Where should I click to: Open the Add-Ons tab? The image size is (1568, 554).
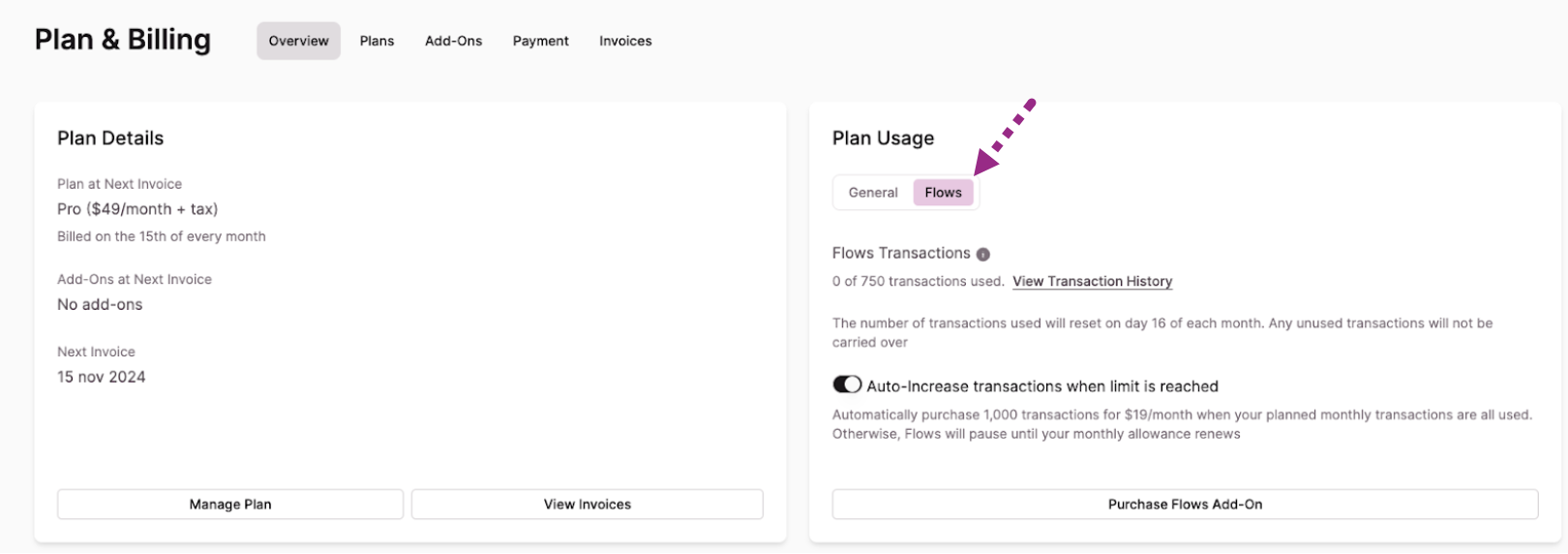tap(453, 41)
